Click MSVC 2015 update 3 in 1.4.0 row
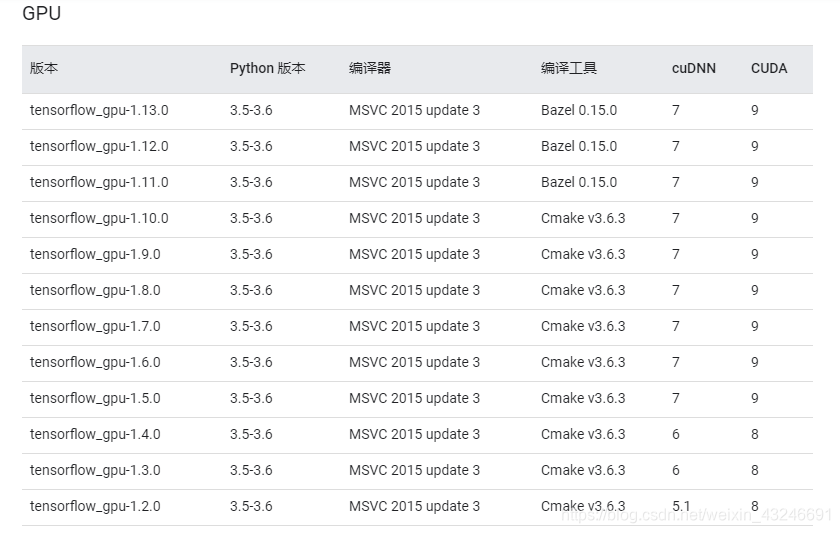Viewport: 840px width, 533px height. (x=414, y=434)
